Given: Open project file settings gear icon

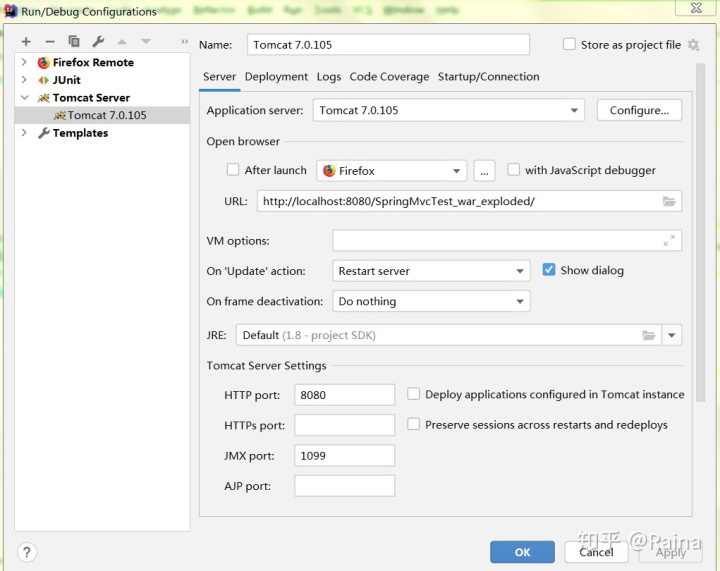Looking at the screenshot, I should point(693,45).
